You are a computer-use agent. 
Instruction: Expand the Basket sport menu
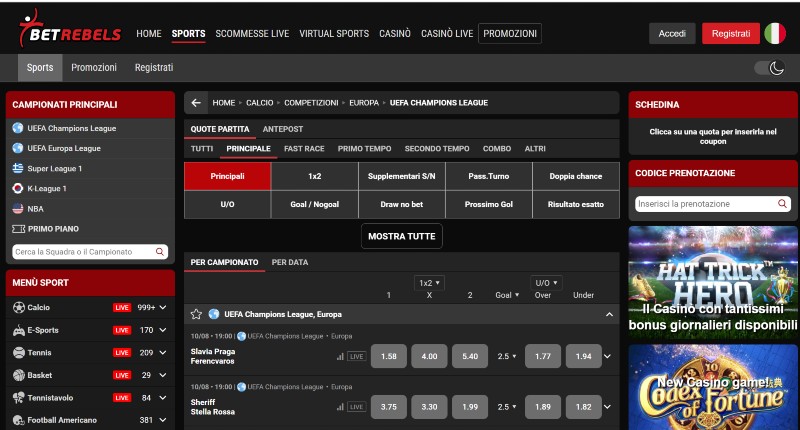point(163,375)
